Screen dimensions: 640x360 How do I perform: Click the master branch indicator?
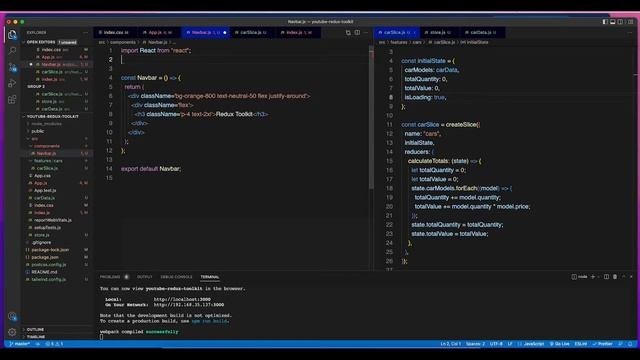(x=20, y=344)
